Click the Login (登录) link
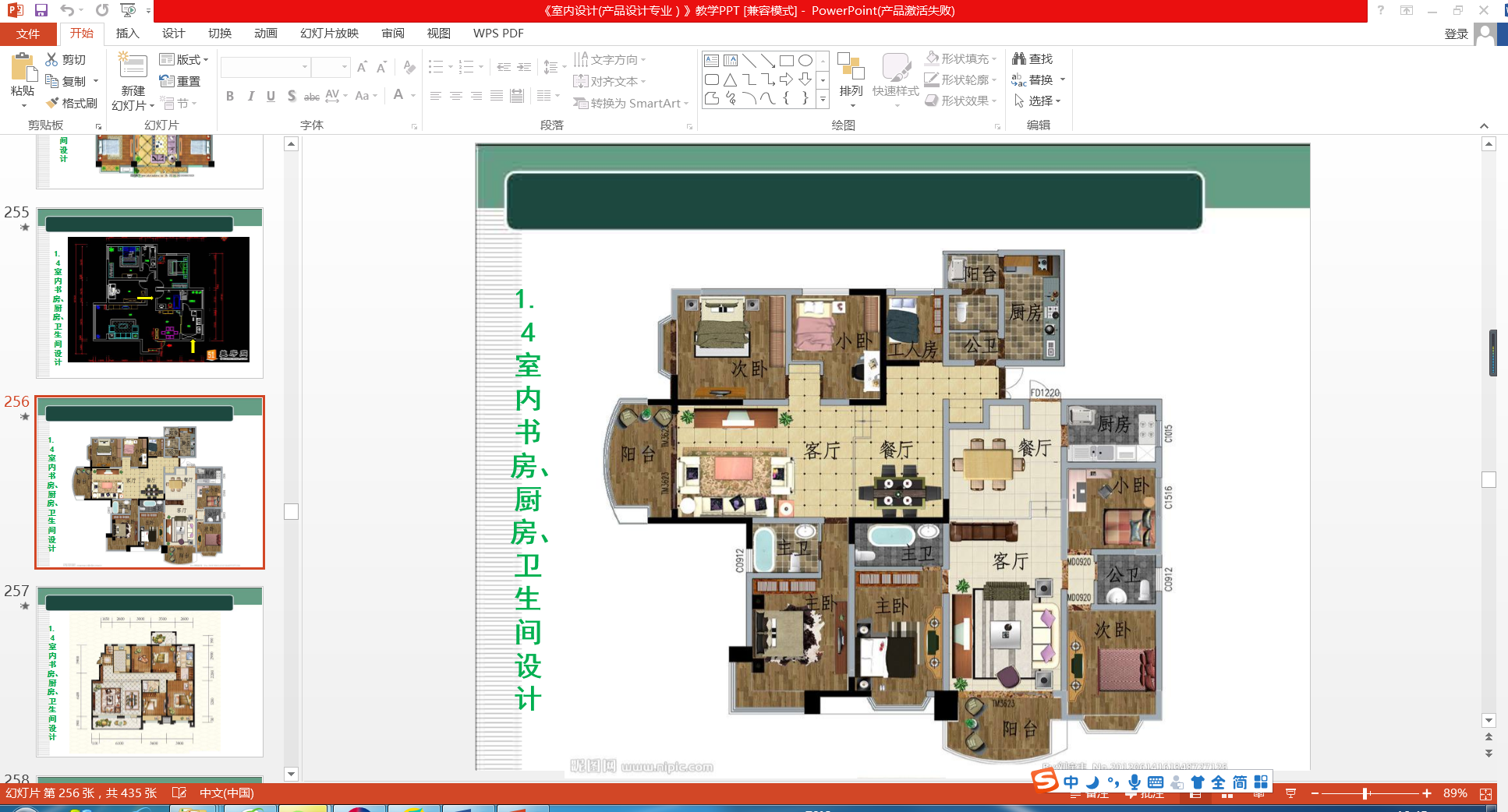Screen dimensions: 1508x812 1456,34
